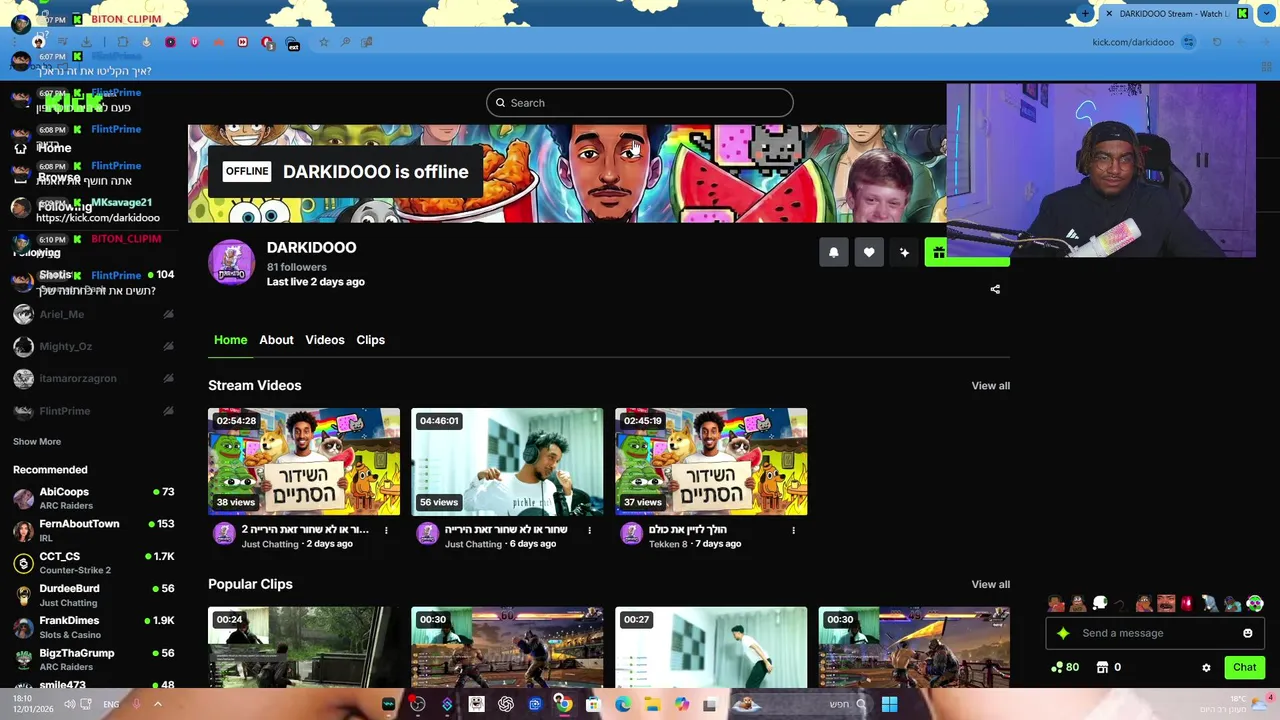Open volume control in the system tray
The image size is (1280, 720).
coord(69,704)
